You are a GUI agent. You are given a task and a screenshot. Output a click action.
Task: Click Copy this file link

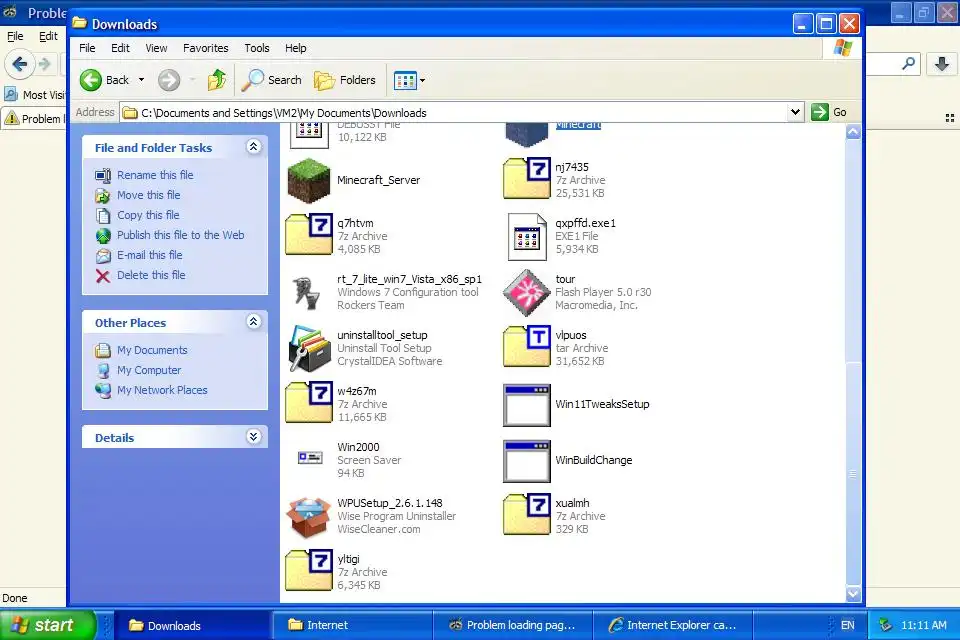point(148,215)
